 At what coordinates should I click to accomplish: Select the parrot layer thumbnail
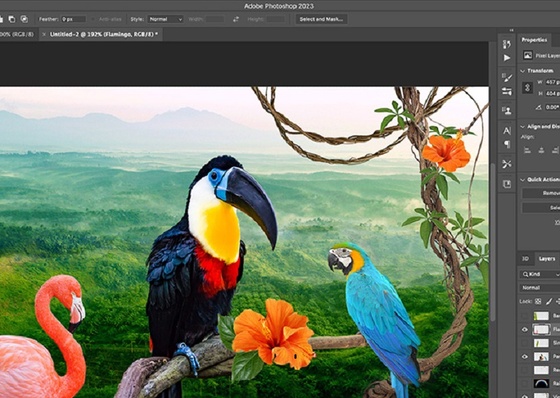(541, 357)
